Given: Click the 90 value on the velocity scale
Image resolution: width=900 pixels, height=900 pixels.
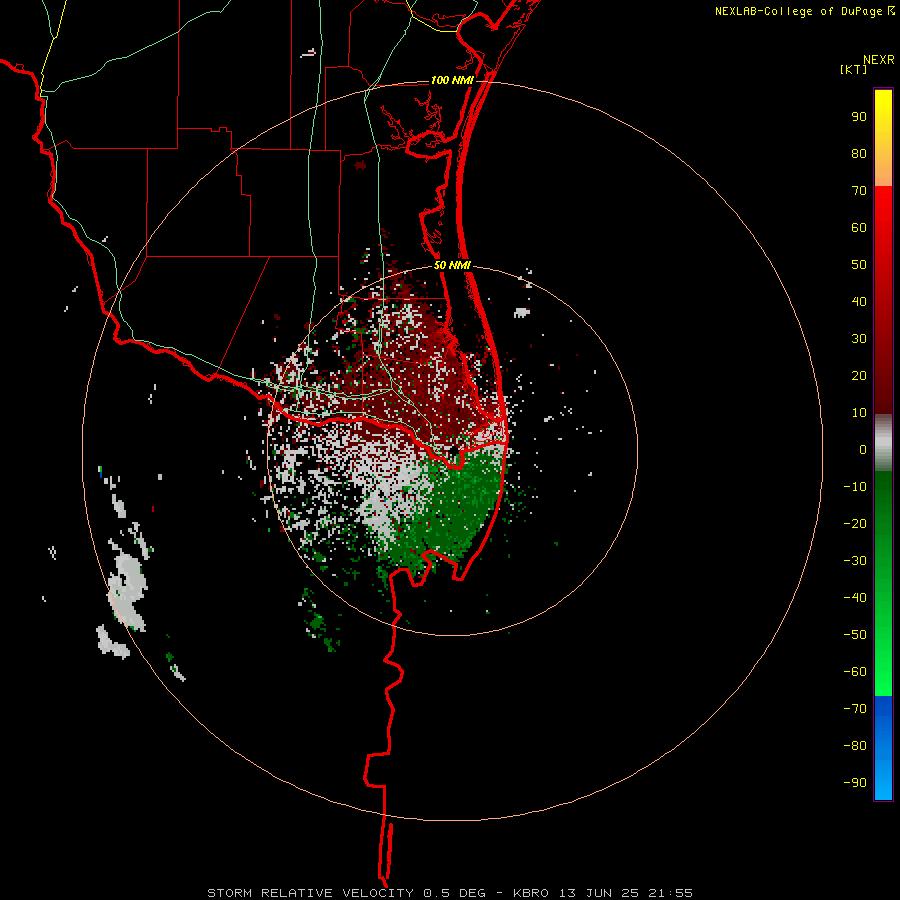Looking at the screenshot, I should tap(859, 117).
